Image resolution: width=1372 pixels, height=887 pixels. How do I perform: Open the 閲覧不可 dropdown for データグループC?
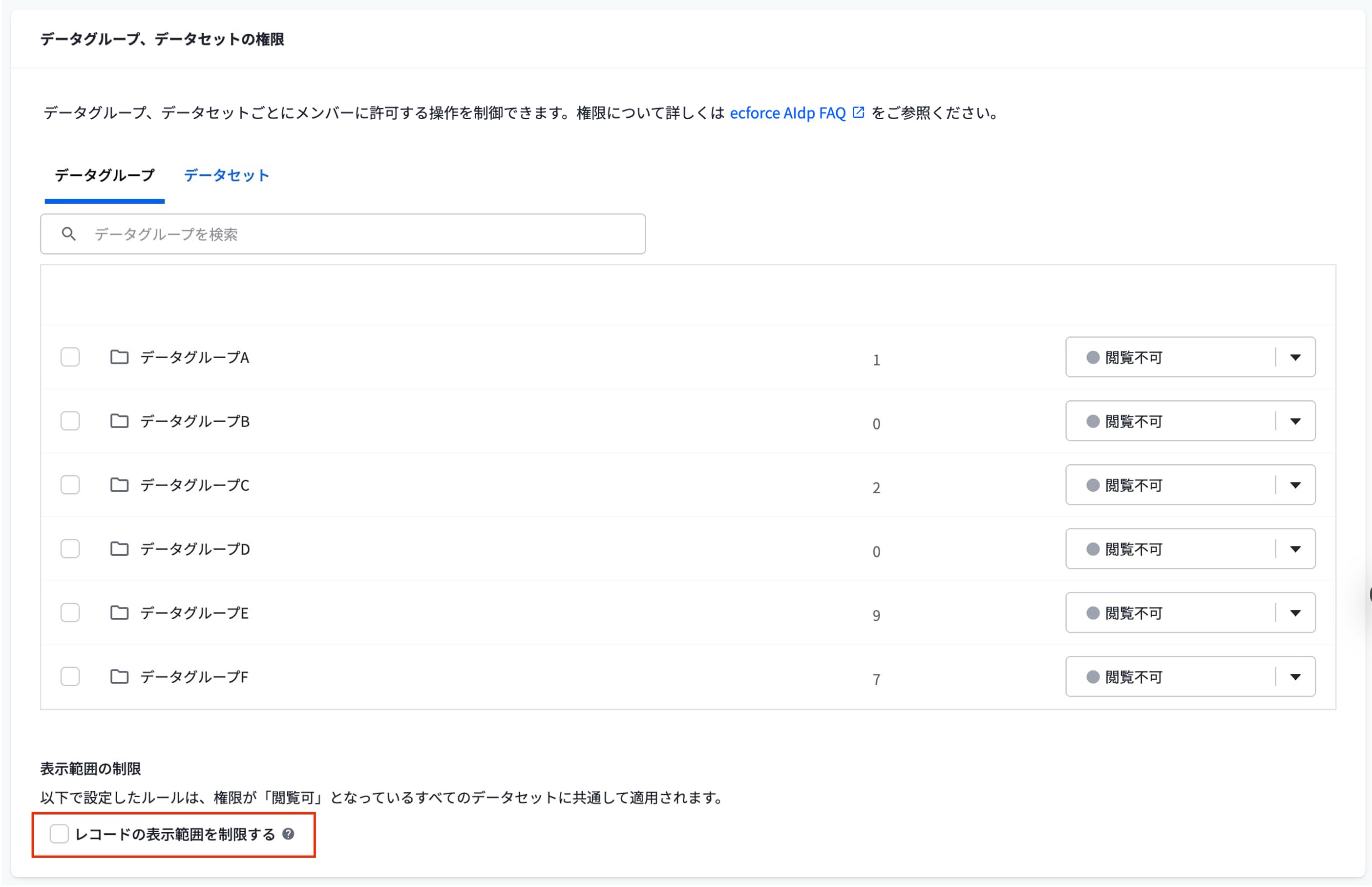(1190, 485)
